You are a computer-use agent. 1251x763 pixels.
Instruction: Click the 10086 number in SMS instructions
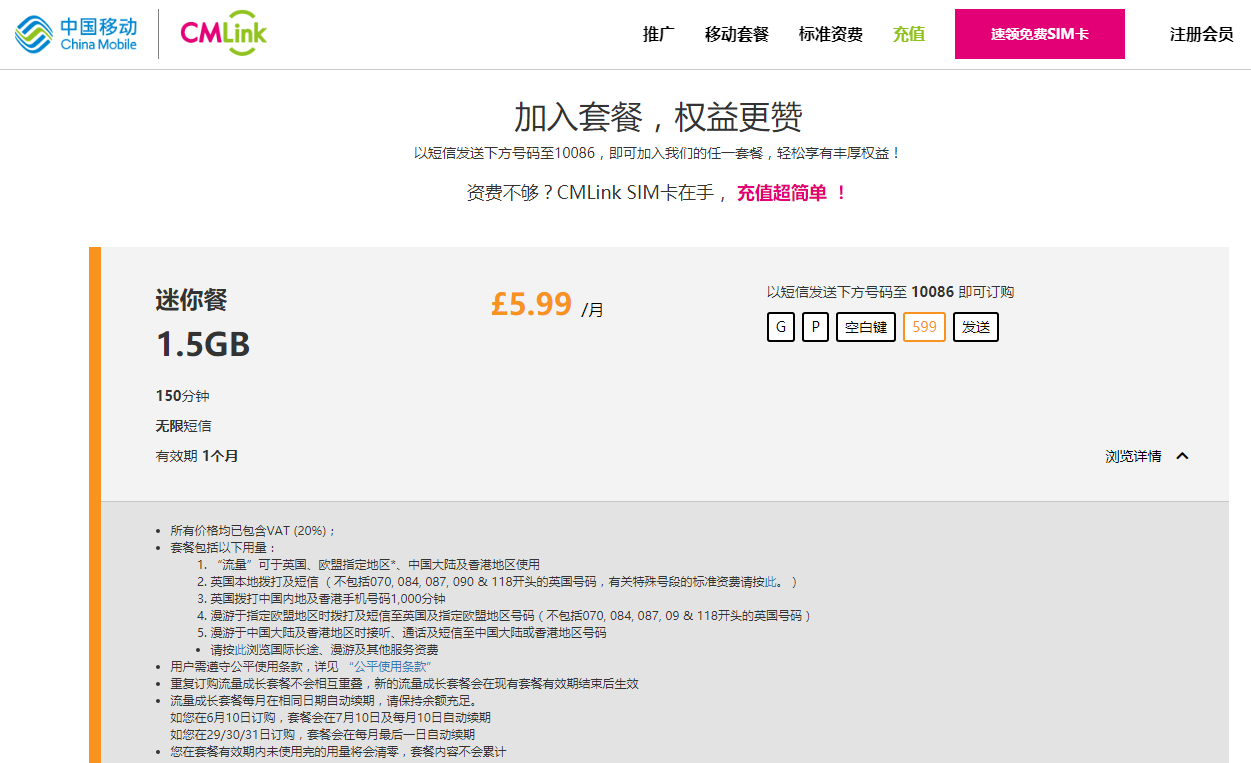coord(932,292)
